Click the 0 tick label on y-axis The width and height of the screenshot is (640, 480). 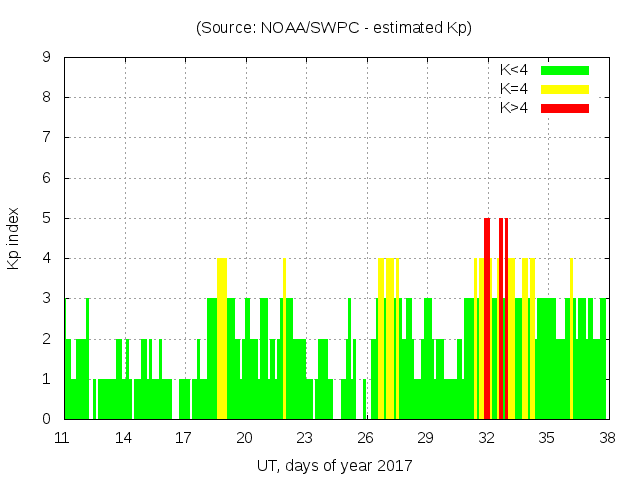click(x=47, y=419)
